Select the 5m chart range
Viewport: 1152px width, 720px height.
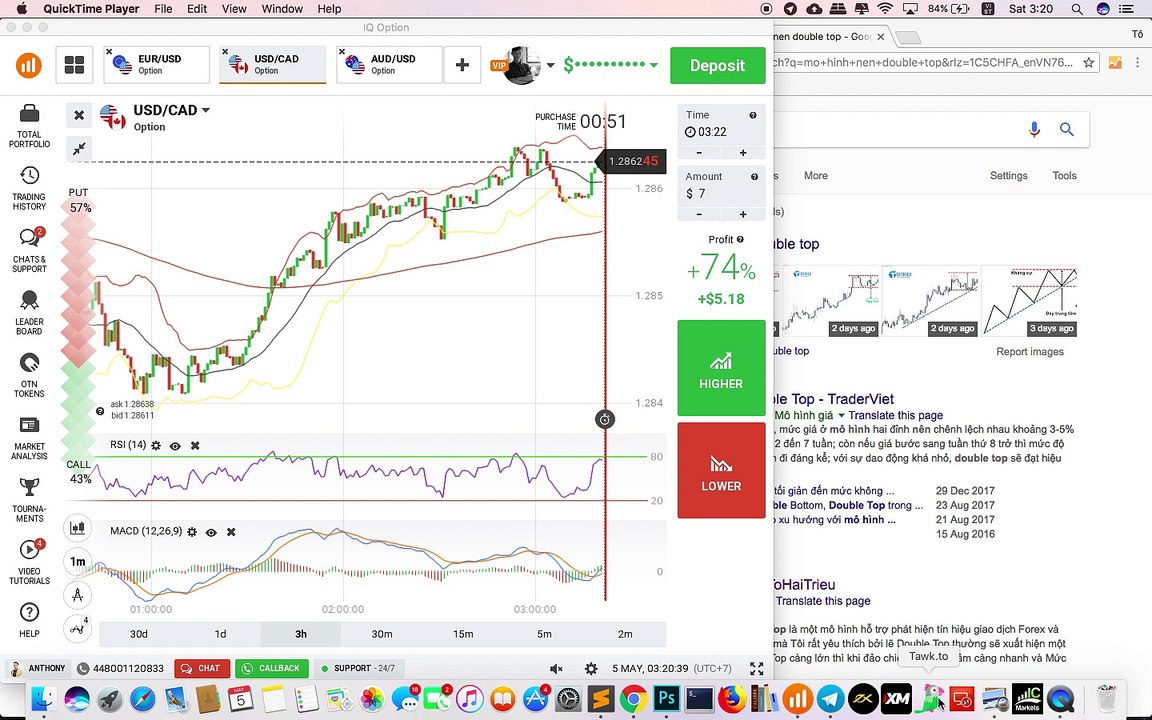point(544,633)
